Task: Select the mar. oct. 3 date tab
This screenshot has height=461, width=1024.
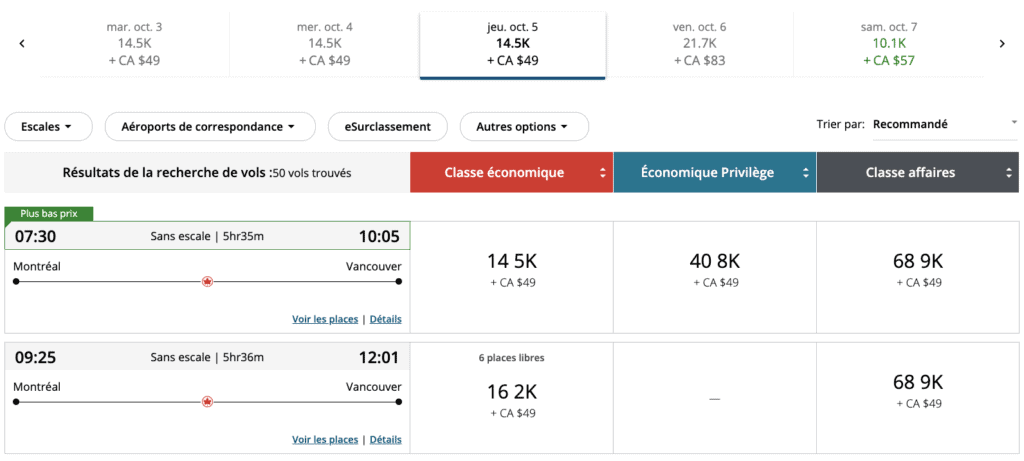Action: [134, 43]
